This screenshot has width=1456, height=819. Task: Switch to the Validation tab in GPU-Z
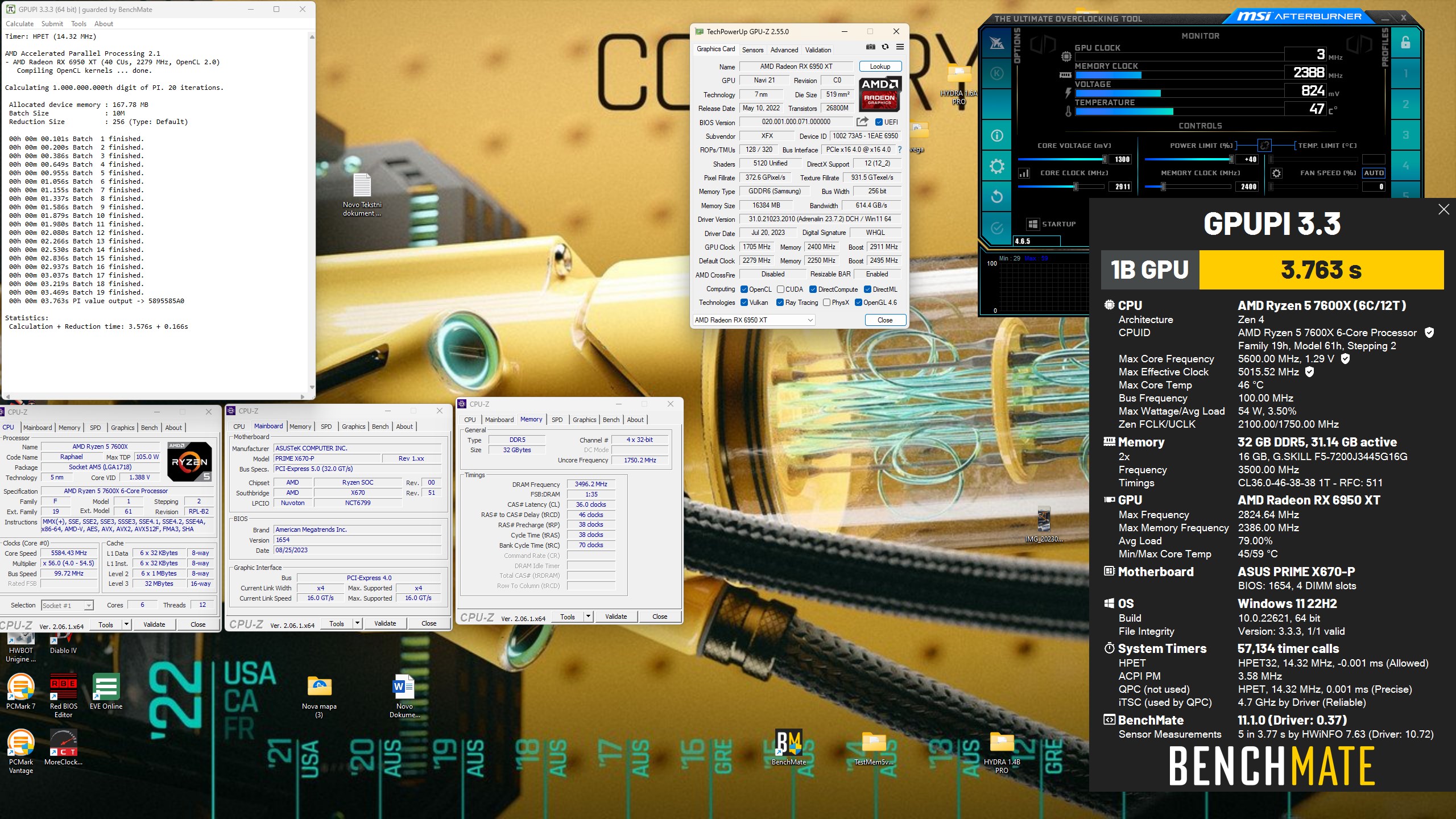818,50
